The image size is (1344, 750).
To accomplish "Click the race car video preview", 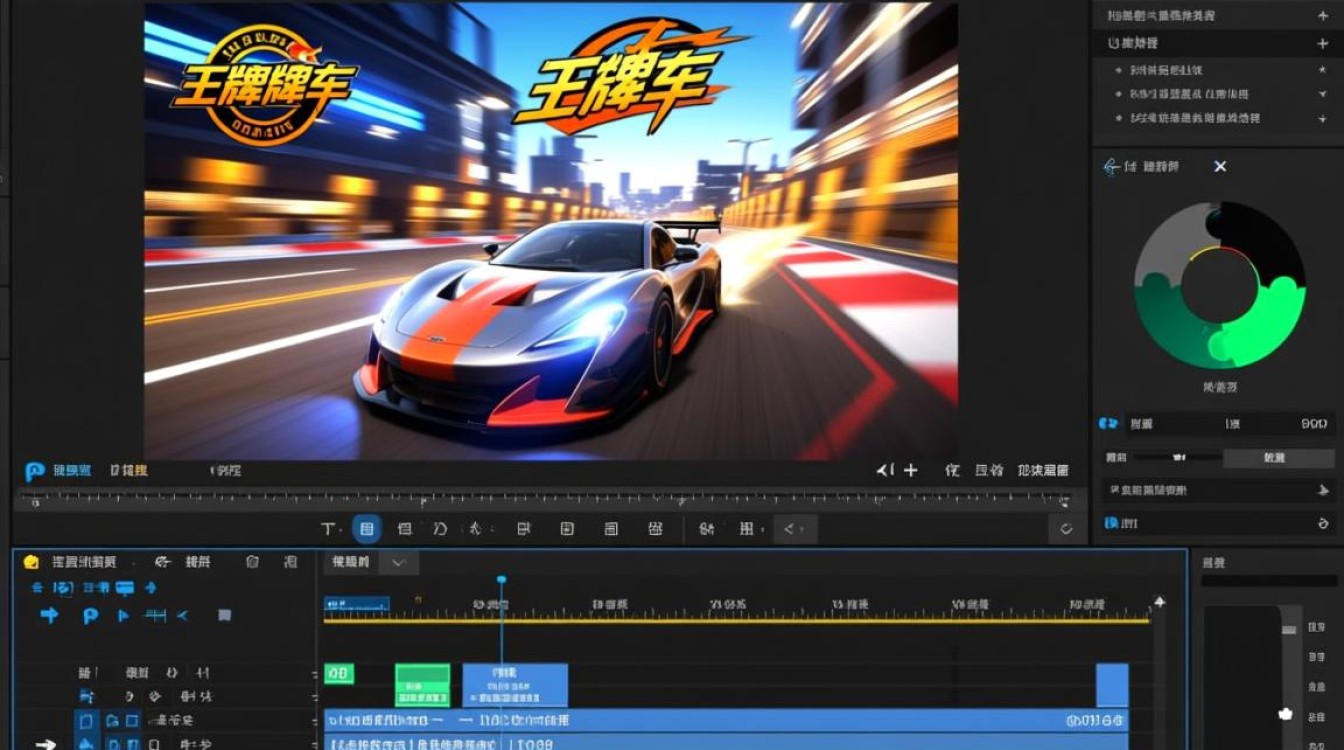I will tap(551, 231).
